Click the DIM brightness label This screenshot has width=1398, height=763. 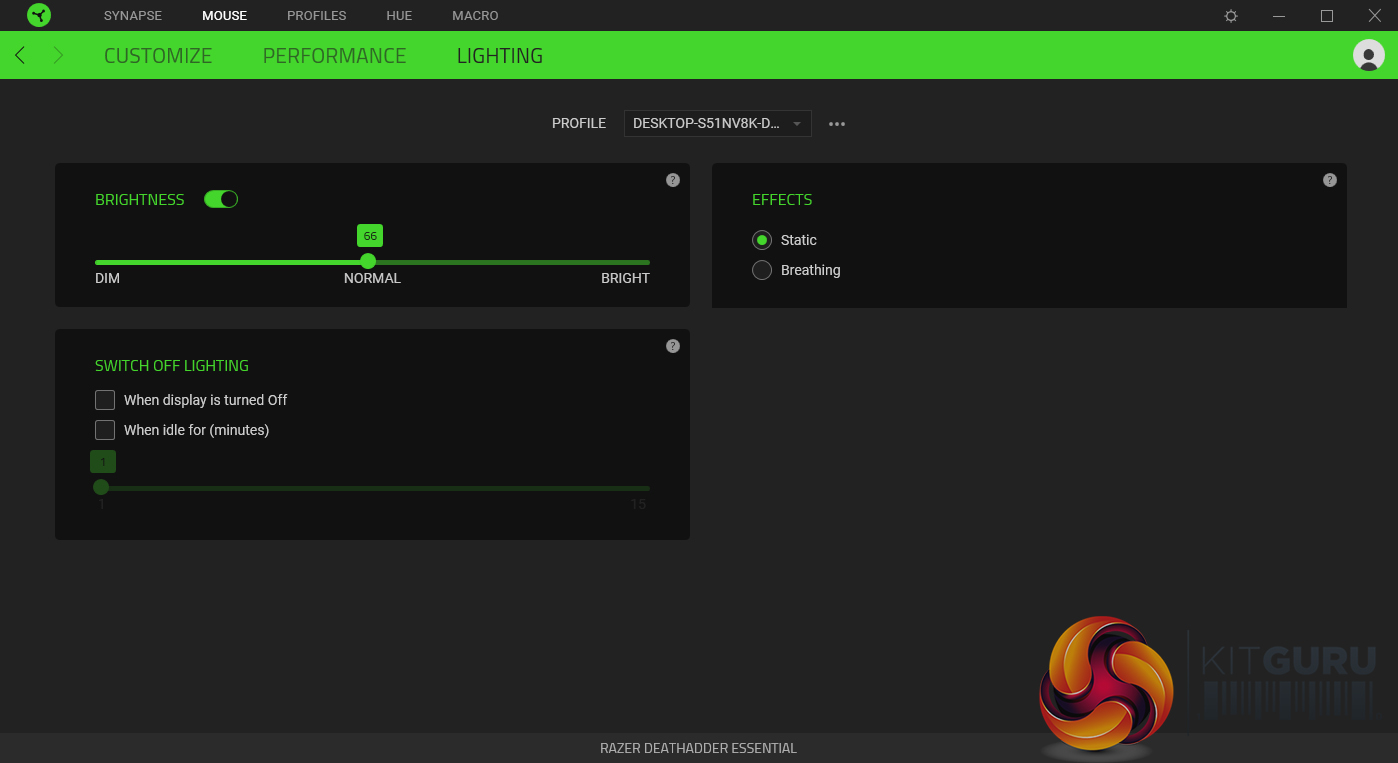pyautogui.click(x=107, y=278)
